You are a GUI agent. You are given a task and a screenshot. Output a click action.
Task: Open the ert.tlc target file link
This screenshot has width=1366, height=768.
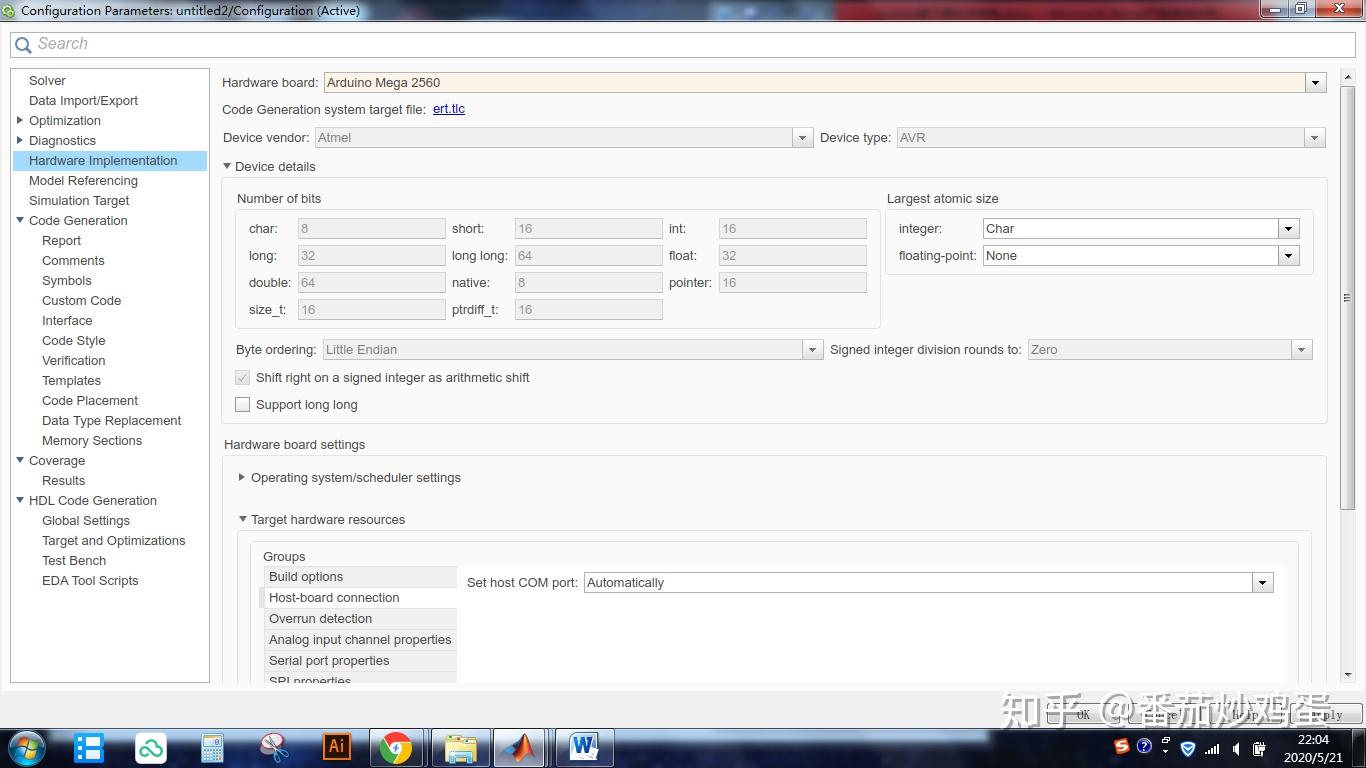449,109
